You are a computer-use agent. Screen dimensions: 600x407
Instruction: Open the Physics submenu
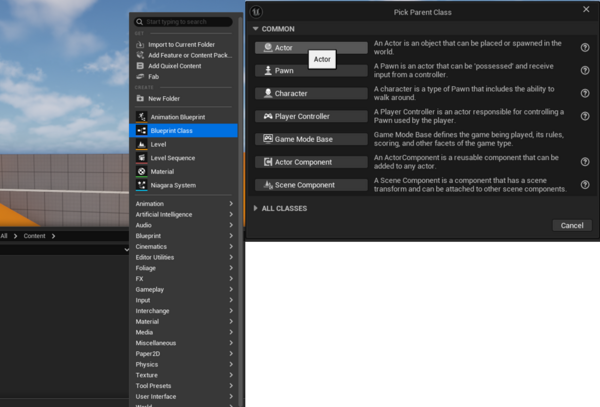coord(184,365)
